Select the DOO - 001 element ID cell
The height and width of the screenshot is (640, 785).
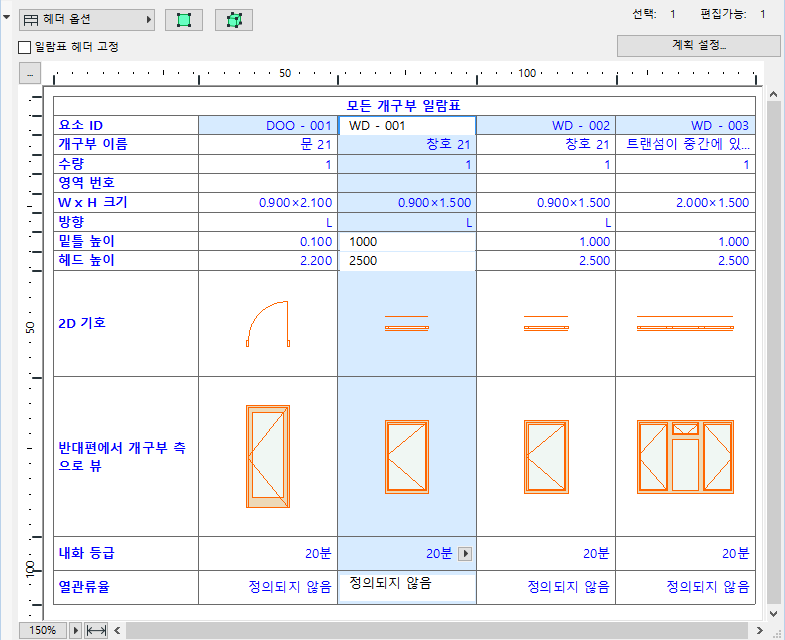point(268,125)
